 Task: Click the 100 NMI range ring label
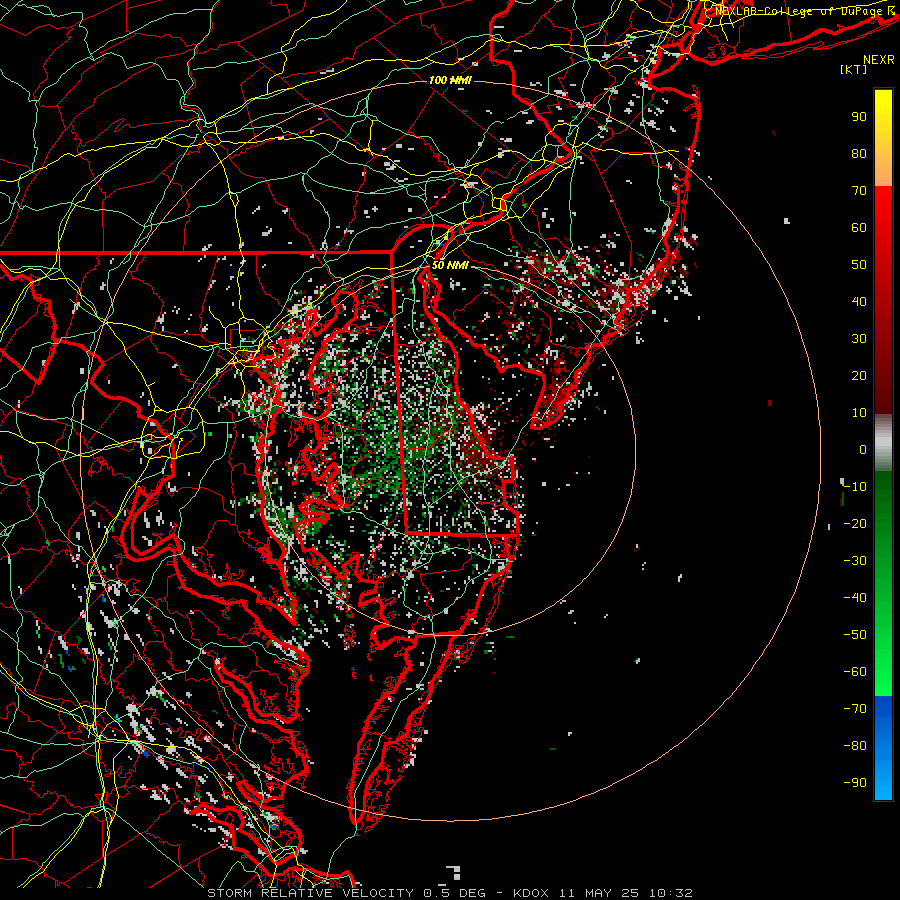(x=450, y=80)
